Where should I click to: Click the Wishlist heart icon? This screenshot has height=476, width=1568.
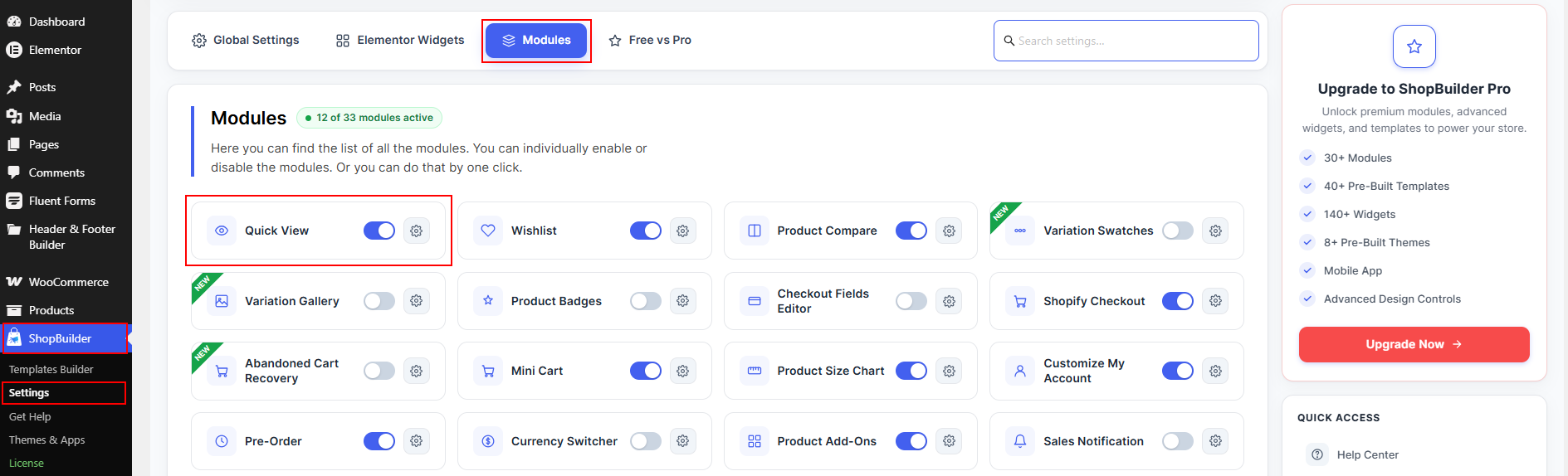coord(488,231)
